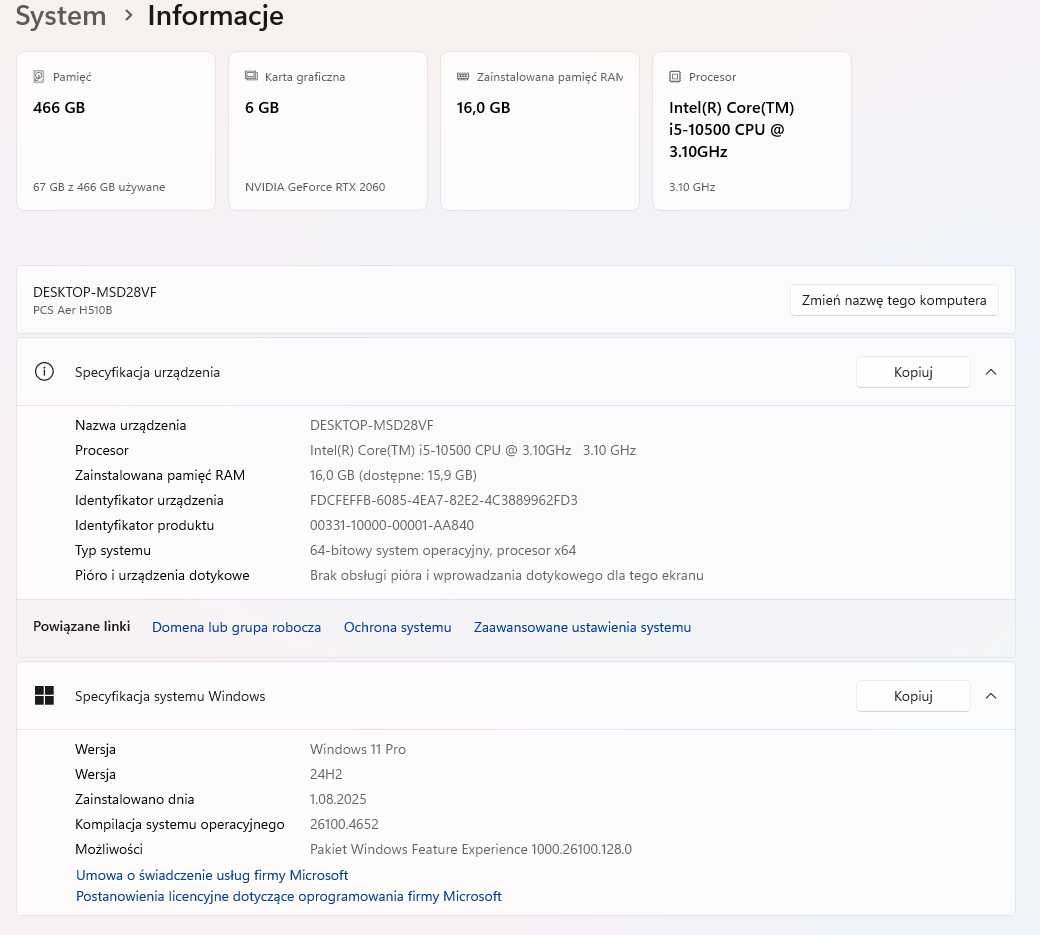Collapse the Specyfikacja urządzenia section chevron
This screenshot has height=935, width=1040.
point(991,372)
